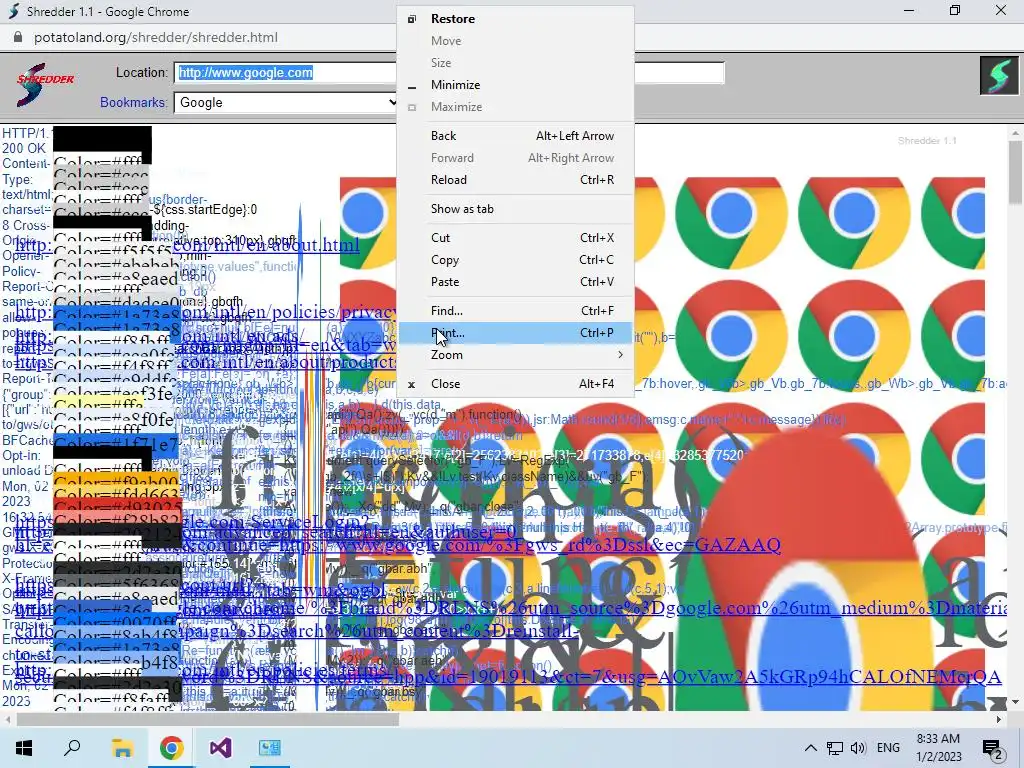
Task: Click the Shredder app icon in title bar
Action: coord(13,11)
